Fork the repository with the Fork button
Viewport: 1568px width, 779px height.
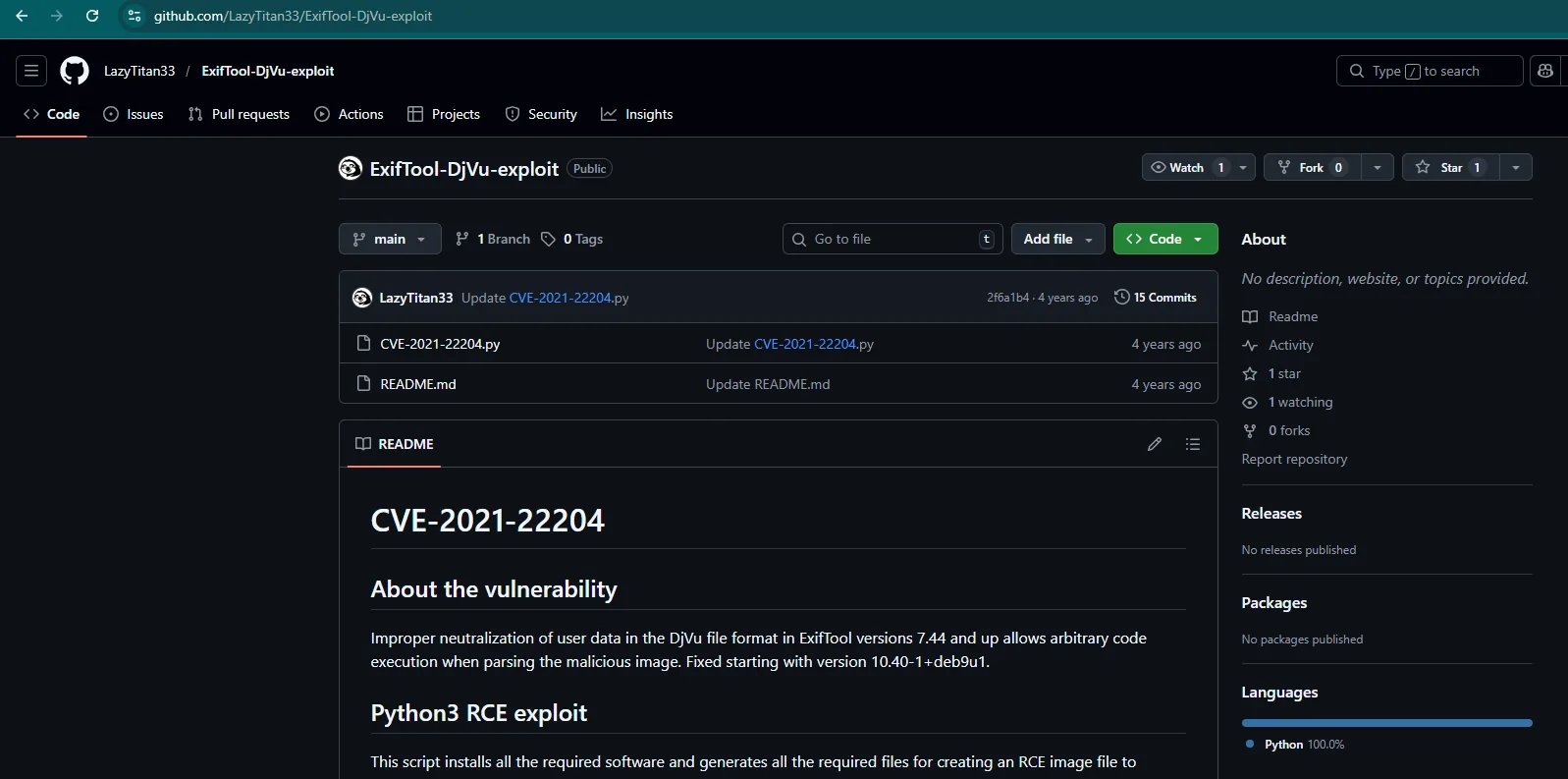(x=1313, y=167)
